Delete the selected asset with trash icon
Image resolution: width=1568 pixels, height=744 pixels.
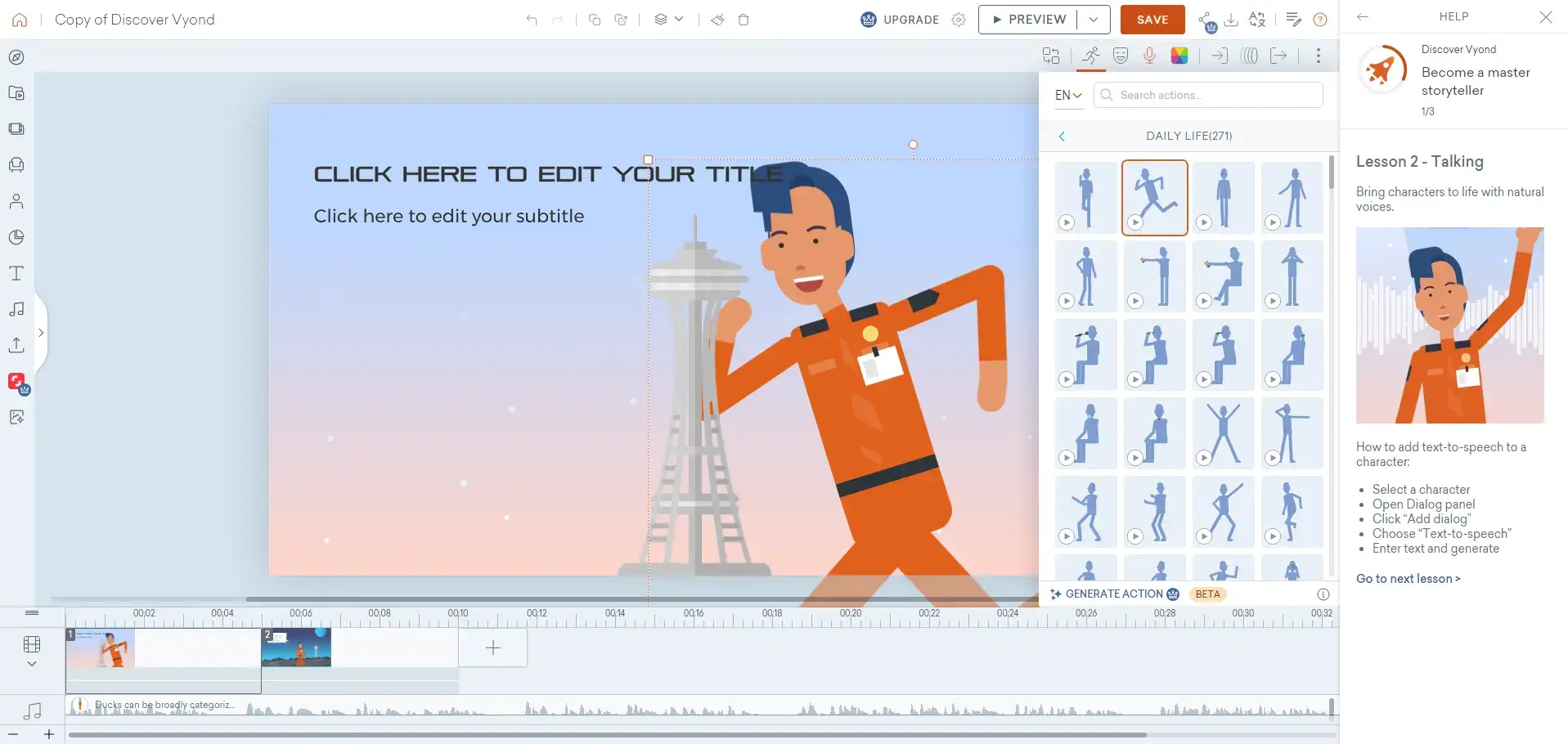click(x=744, y=20)
